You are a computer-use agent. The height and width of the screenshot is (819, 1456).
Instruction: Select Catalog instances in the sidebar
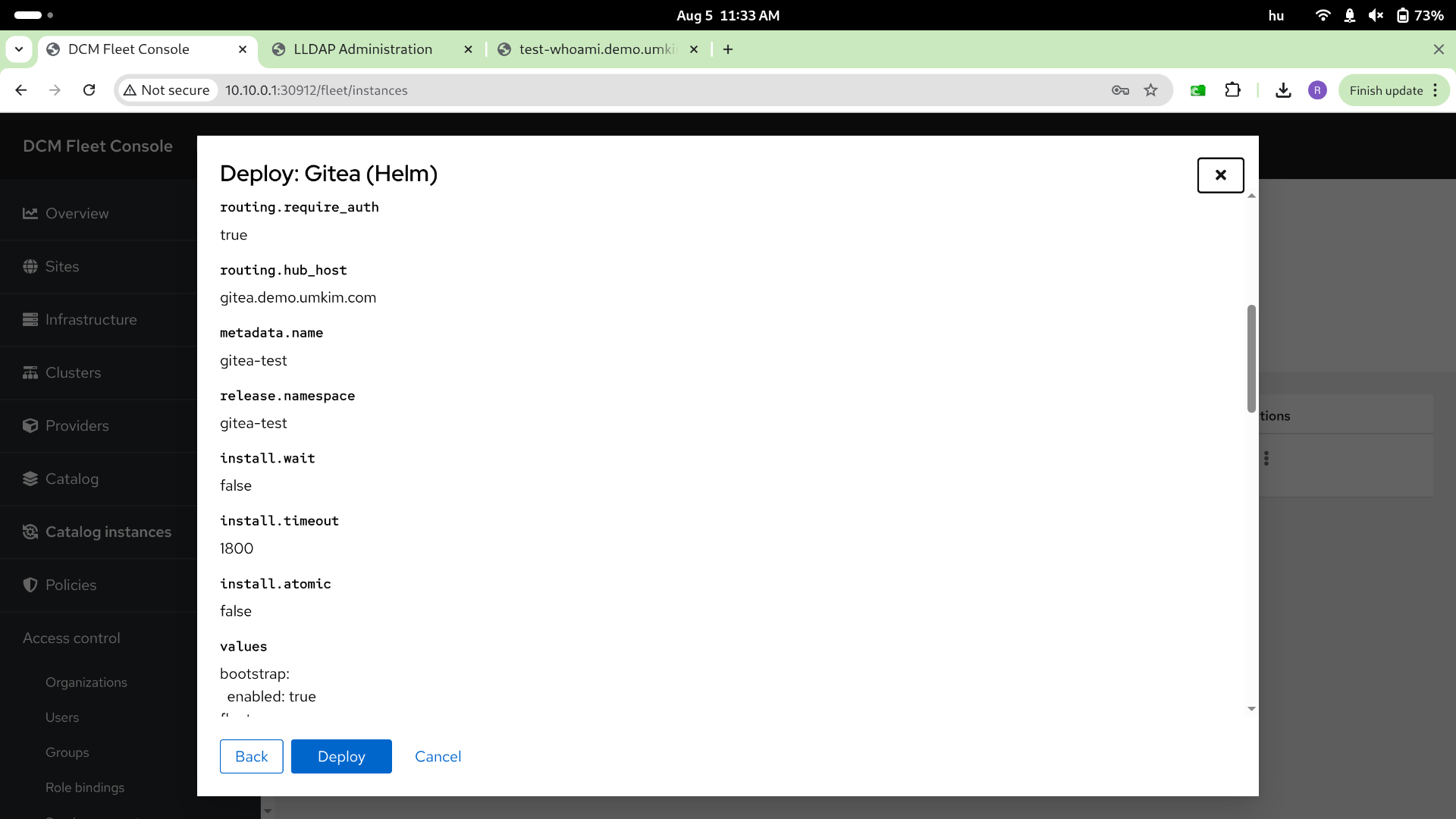coord(99,532)
